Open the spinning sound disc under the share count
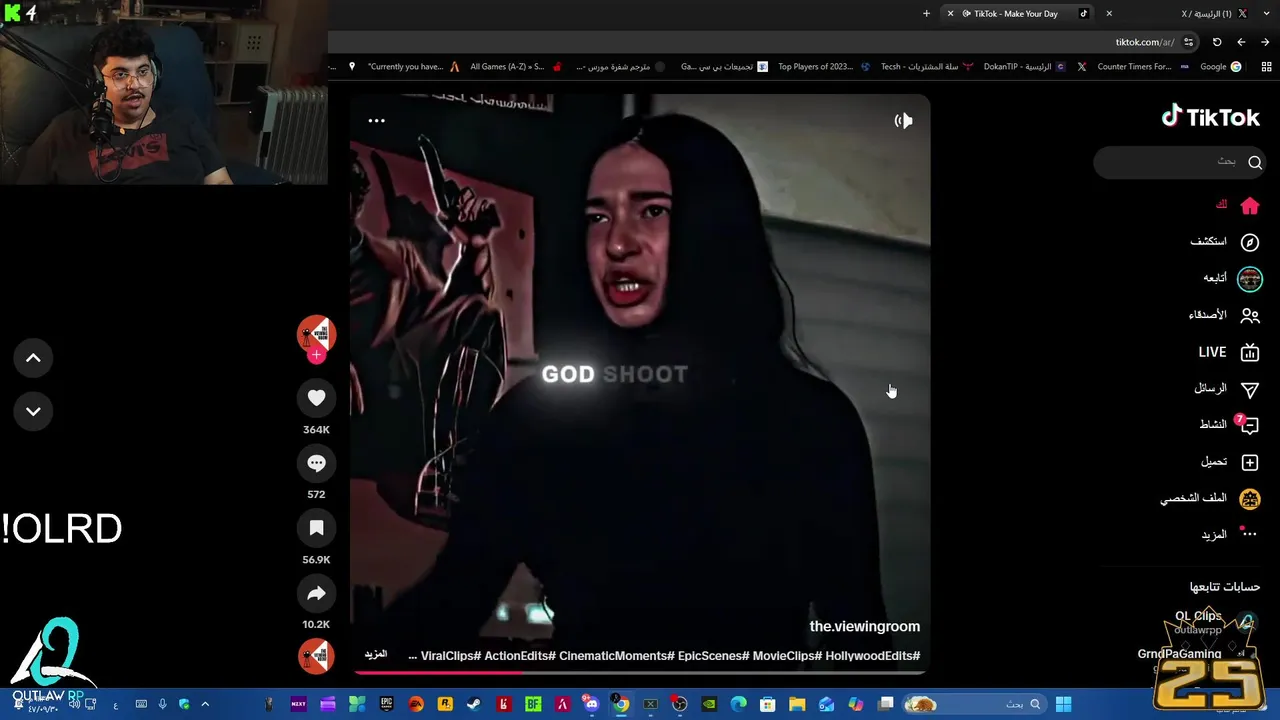This screenshot has width=1280, height=720. click(x=316, y=656)
